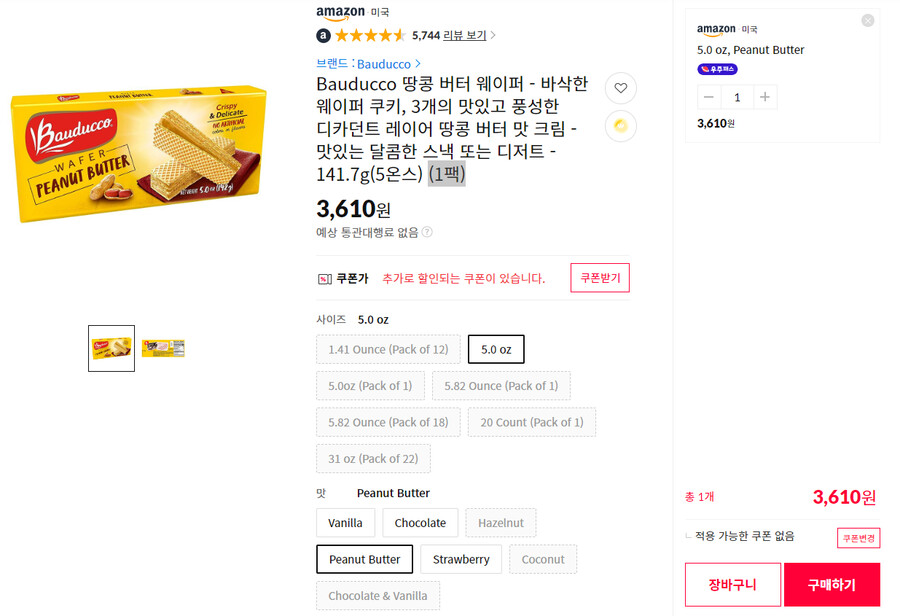Open the 통관대행료 question mark help icon
The height and width of the screenshot is (616, 900).
tap(427, 232)
